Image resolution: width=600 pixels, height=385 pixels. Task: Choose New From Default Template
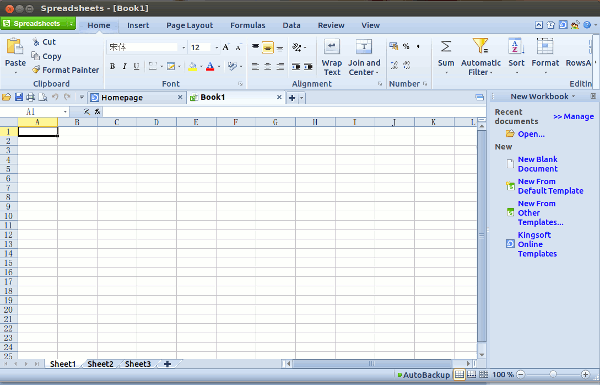550,186
